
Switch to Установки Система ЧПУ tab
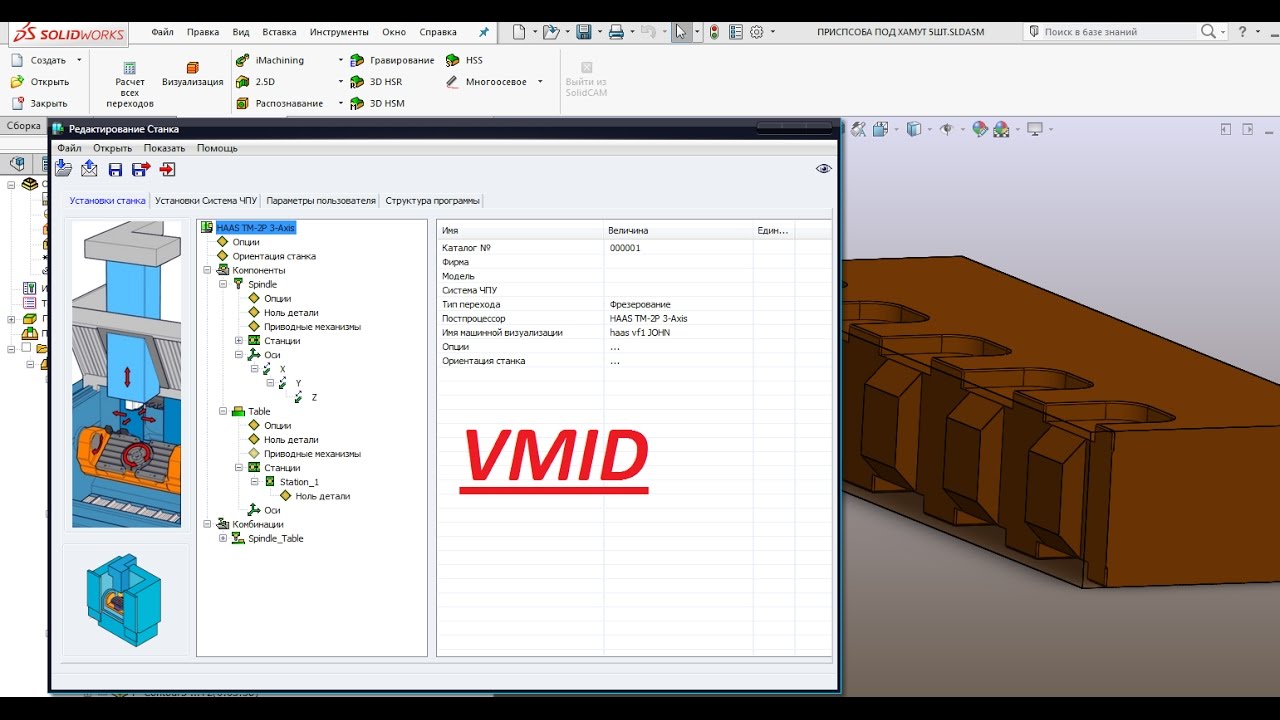(x=206, y=200)
